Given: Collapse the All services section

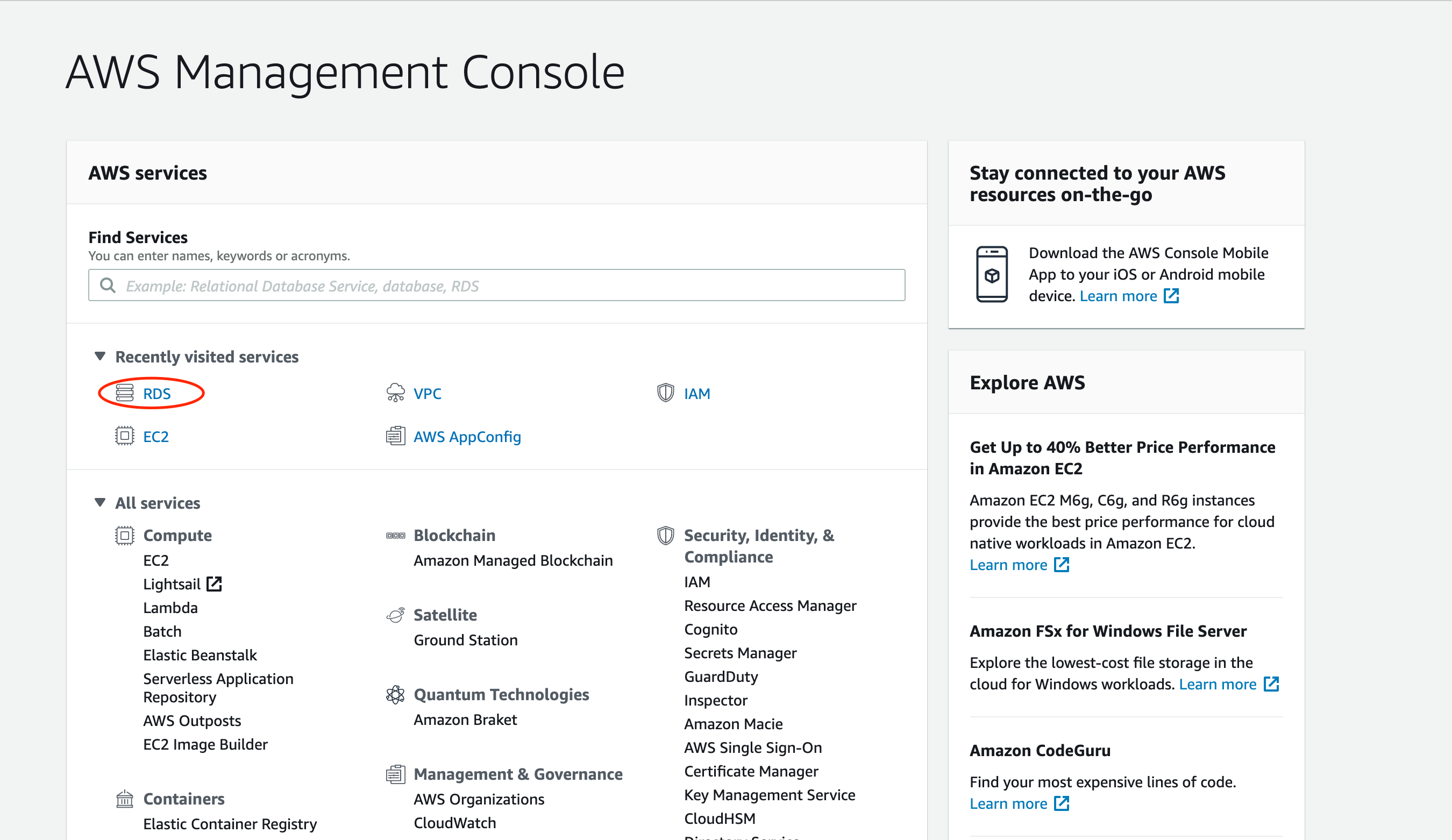Looking at the screenshot, I should [x=99, y=503].
